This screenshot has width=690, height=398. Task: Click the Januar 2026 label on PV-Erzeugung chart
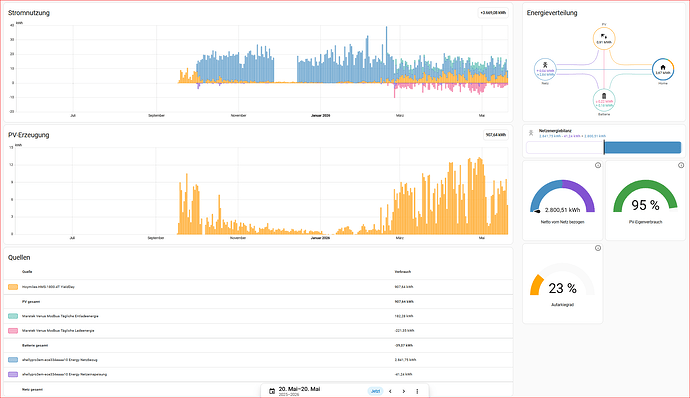320,238
